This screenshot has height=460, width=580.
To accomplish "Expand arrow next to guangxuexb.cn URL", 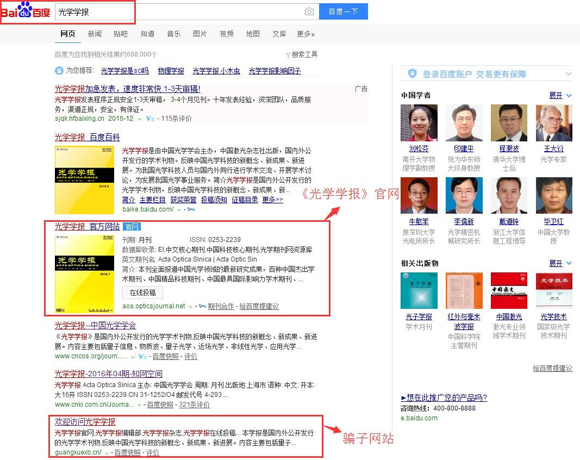I will (x=107, y=453).
